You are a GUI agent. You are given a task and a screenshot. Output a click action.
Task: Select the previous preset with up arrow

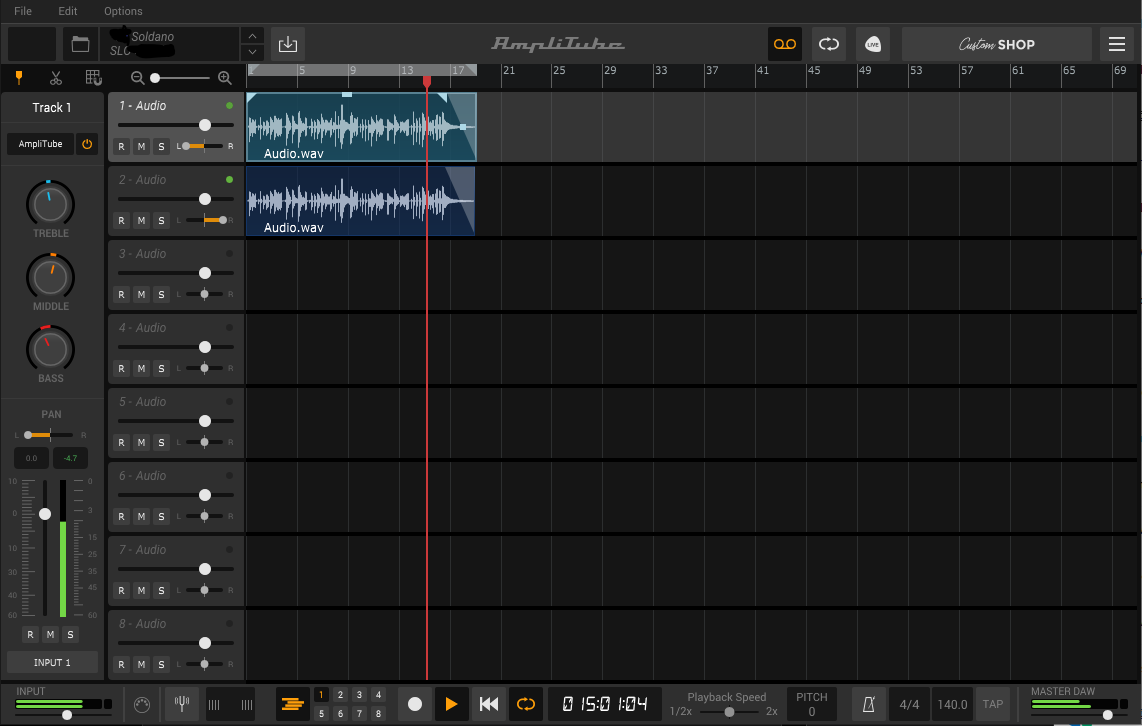[x=252, y=36]
